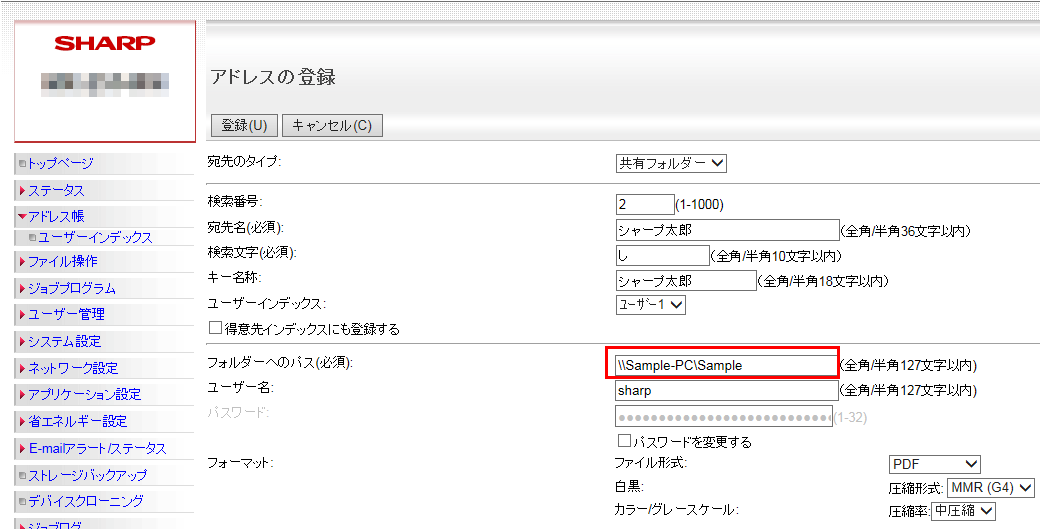Open トップページ in the sidebar
Viewport: 1040px width, 529px height.
(x=60, y=163)
